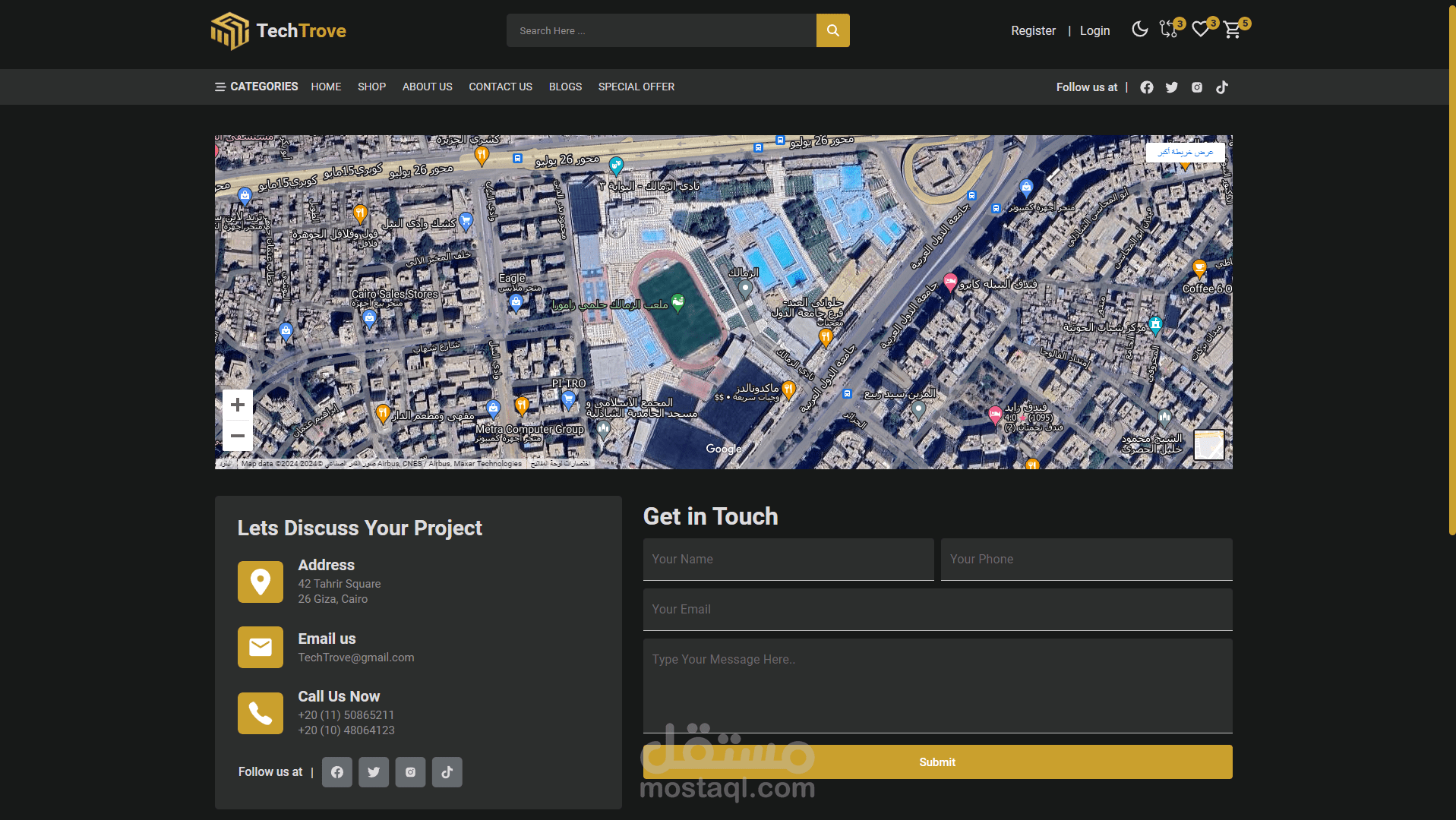The image size is (1456, 820).
Task: Open Twitter icon in navigation bar
Action: click(x=1172, y=87)
